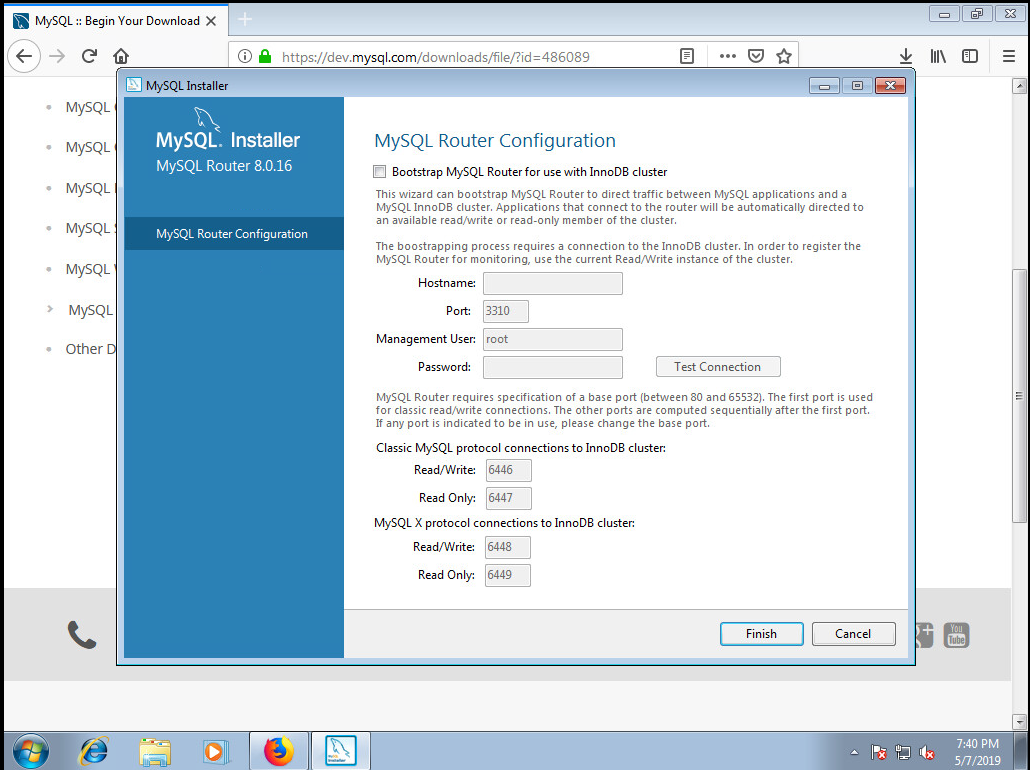This screenshot has height=770, width=1030.
Task: Click the MySQL Installer title bar icon
Action: tap(134, 85)
